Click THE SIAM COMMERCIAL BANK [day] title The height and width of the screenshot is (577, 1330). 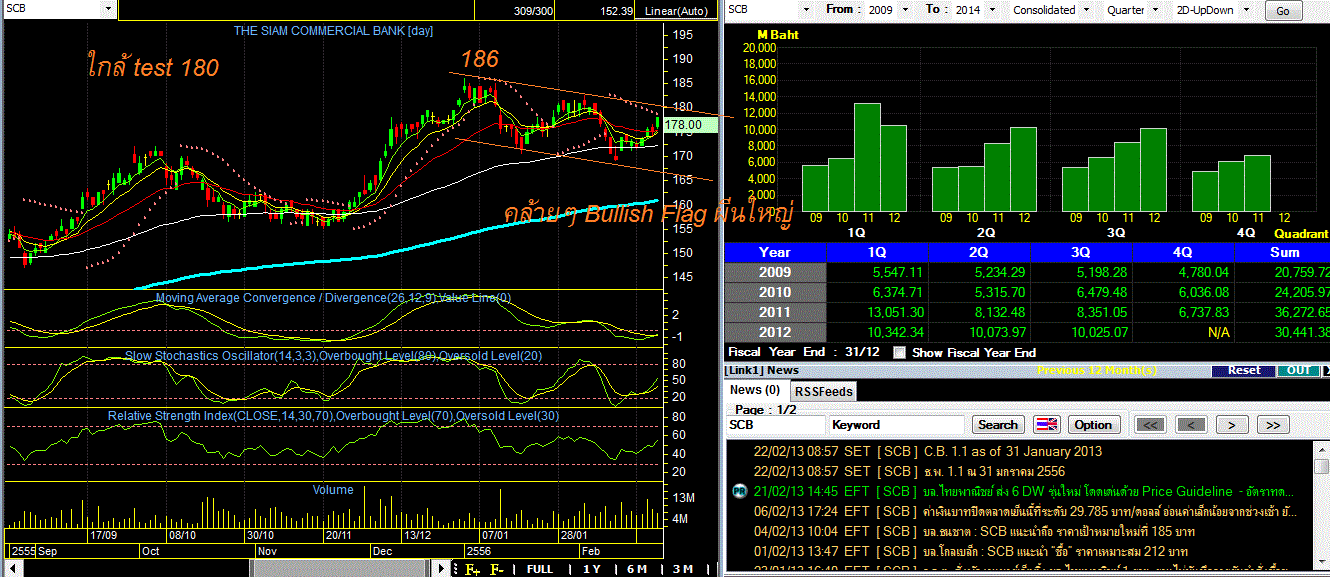333,31
